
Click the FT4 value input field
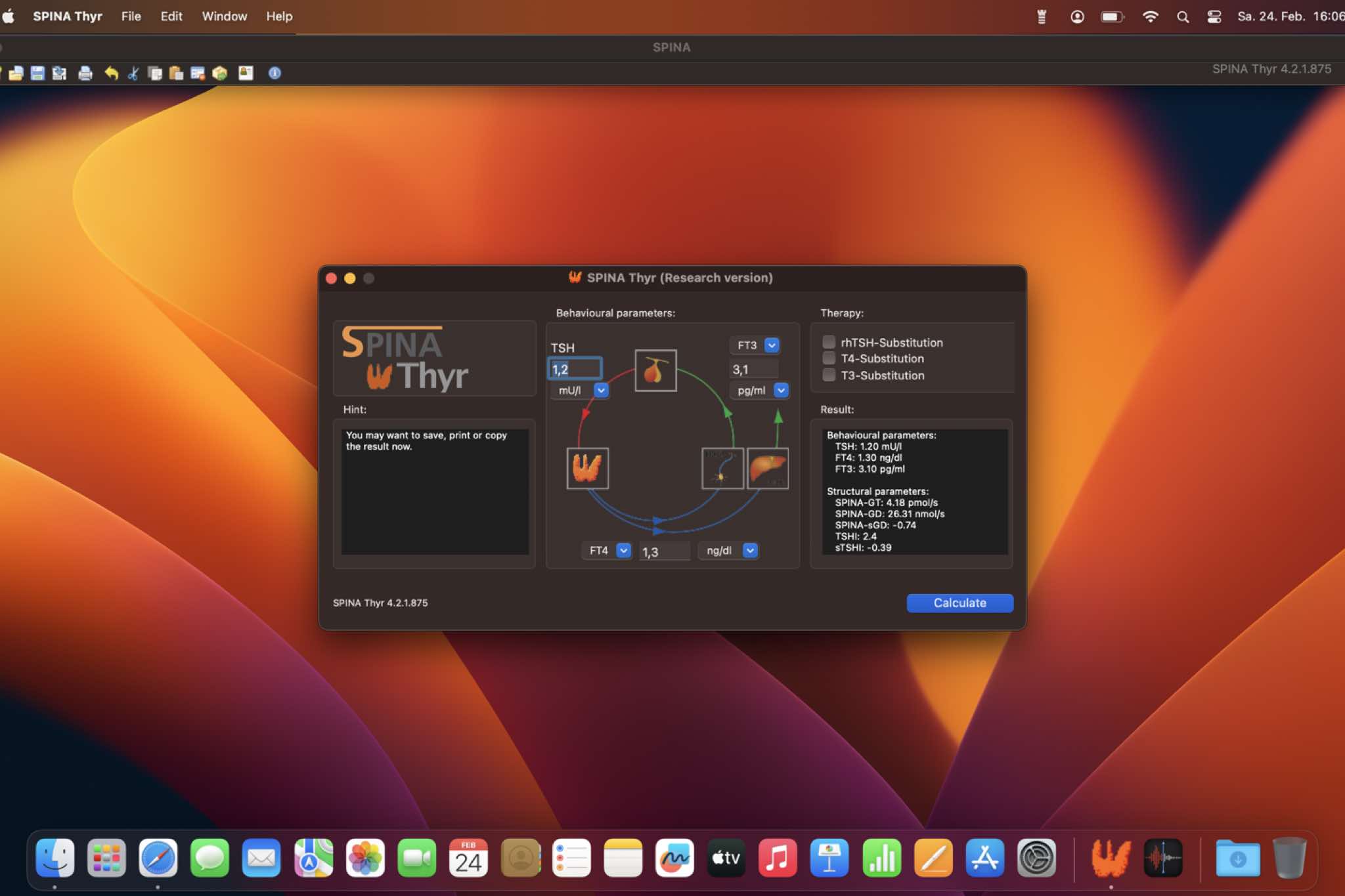664,551
